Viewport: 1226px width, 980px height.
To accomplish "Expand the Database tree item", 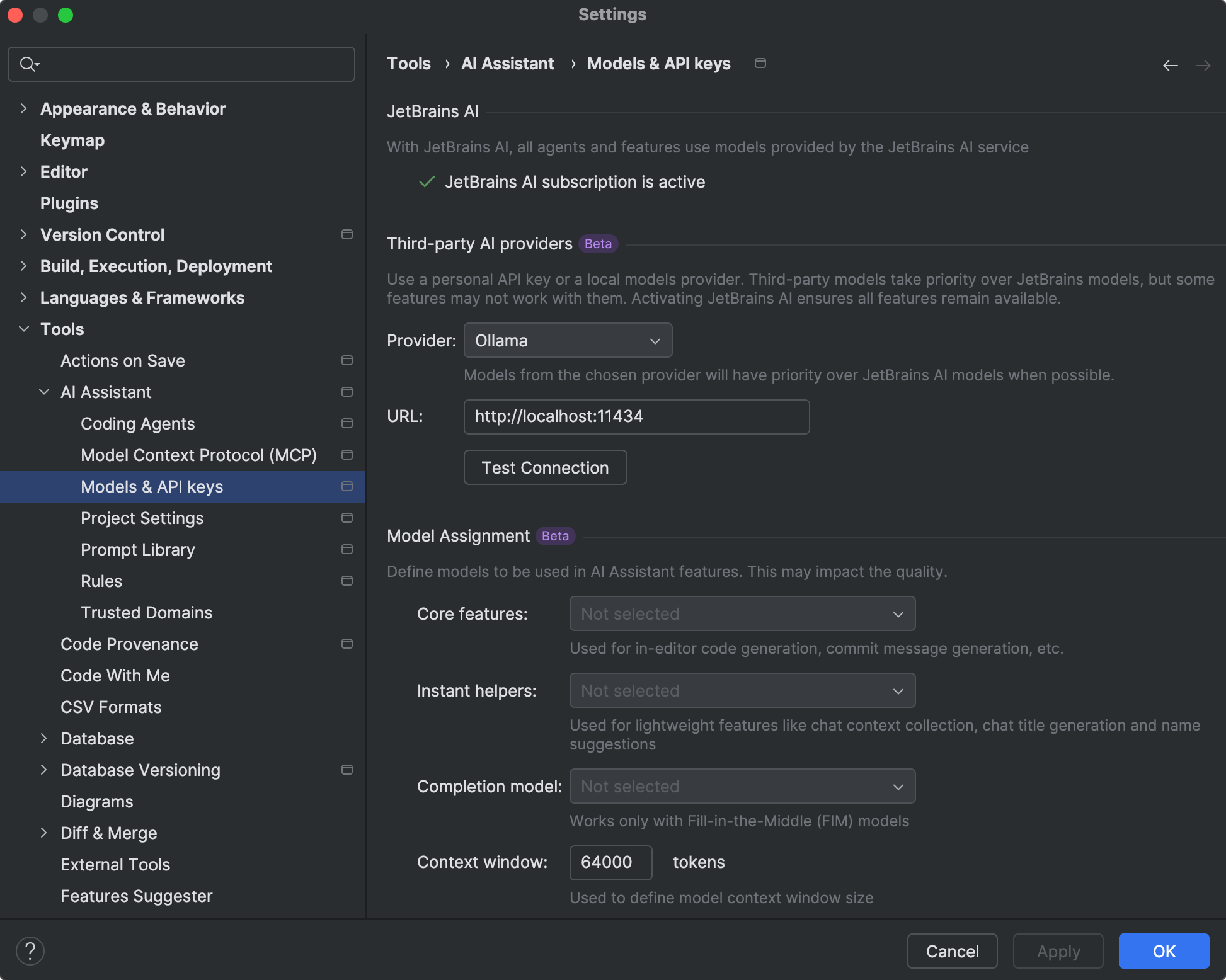I will (43, 738).
